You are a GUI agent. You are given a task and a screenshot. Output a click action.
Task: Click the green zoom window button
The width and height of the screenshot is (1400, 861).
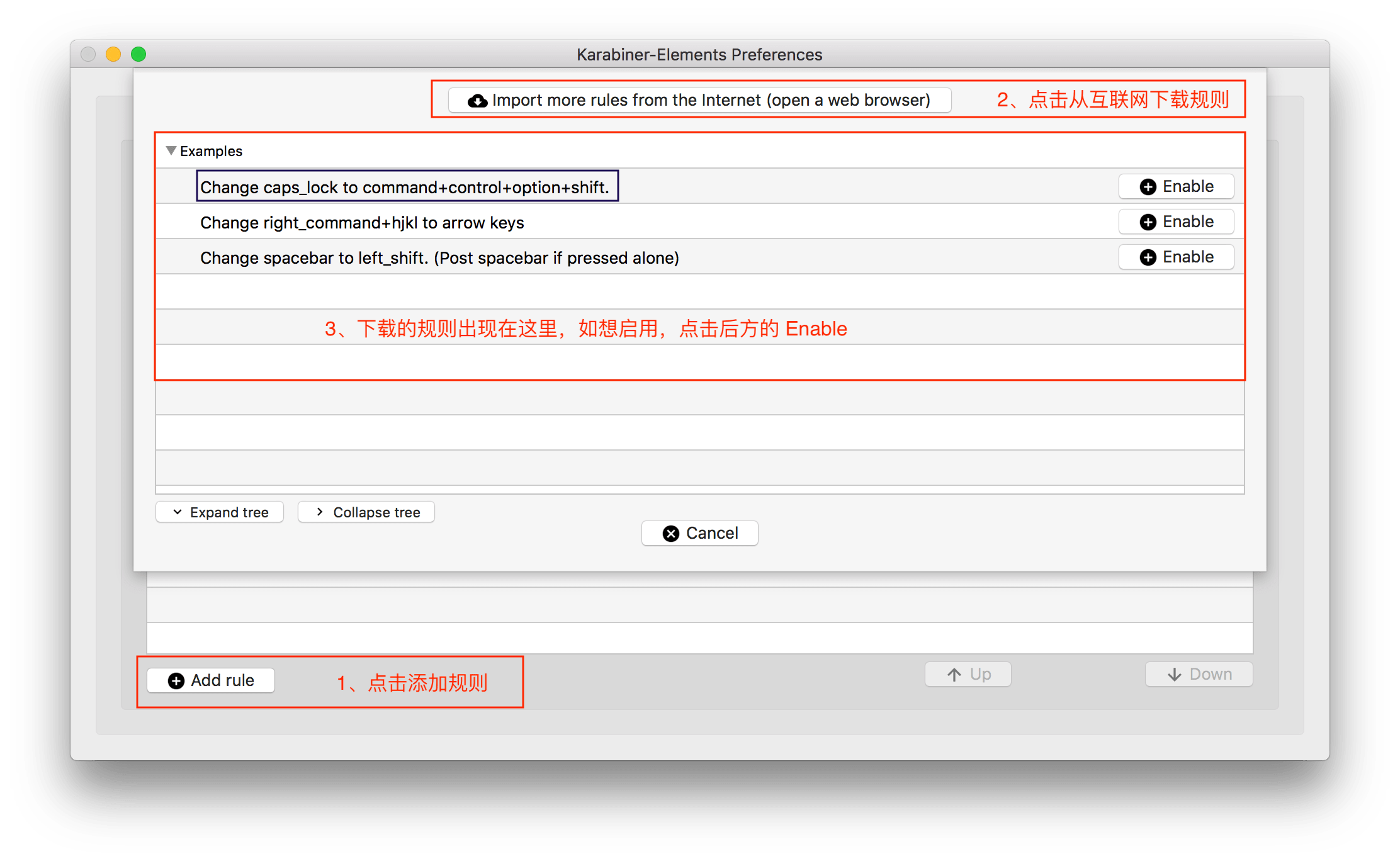point(138,54)
